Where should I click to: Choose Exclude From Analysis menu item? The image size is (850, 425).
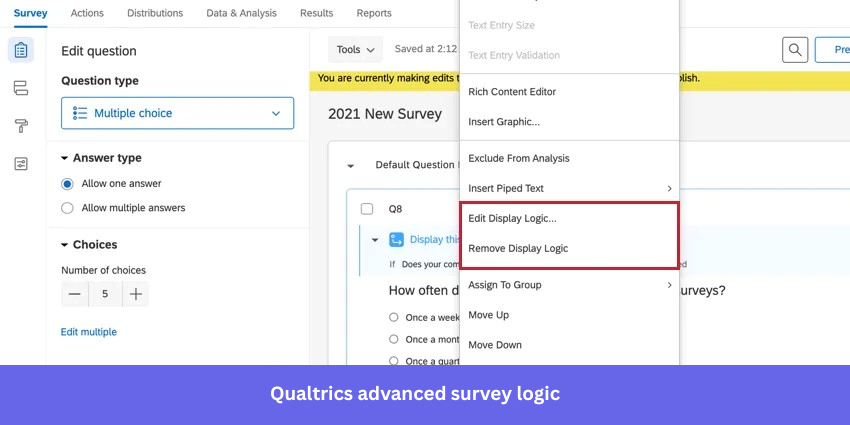569,158
